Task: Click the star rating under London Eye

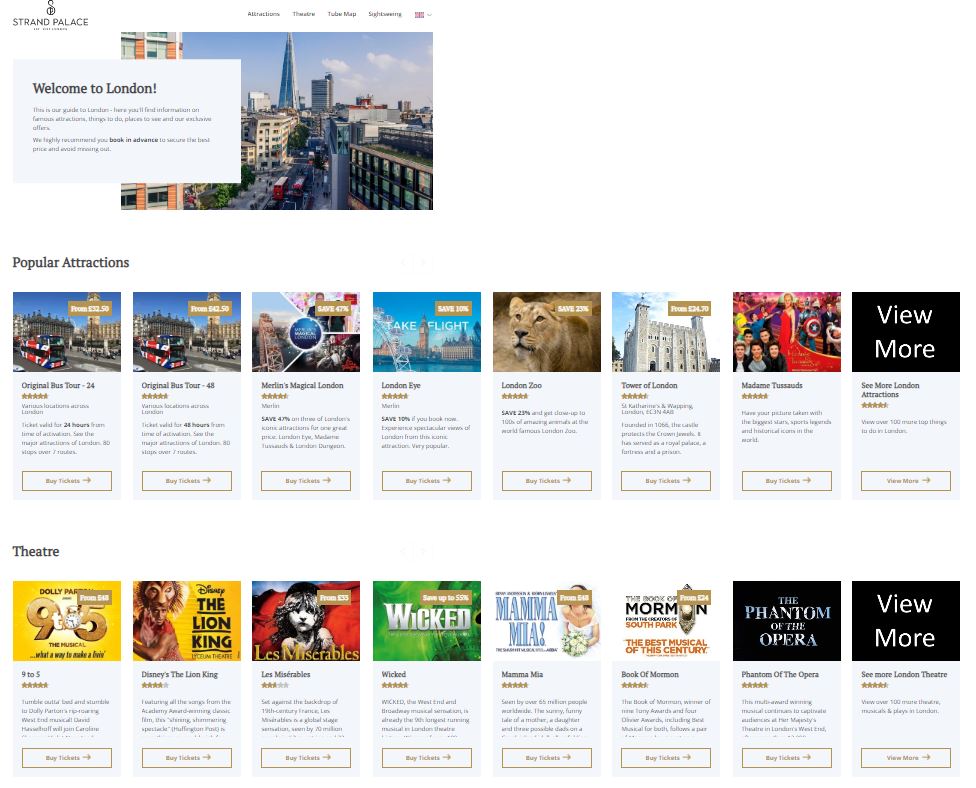Action: pyautogui.click(x=395, y=396)
